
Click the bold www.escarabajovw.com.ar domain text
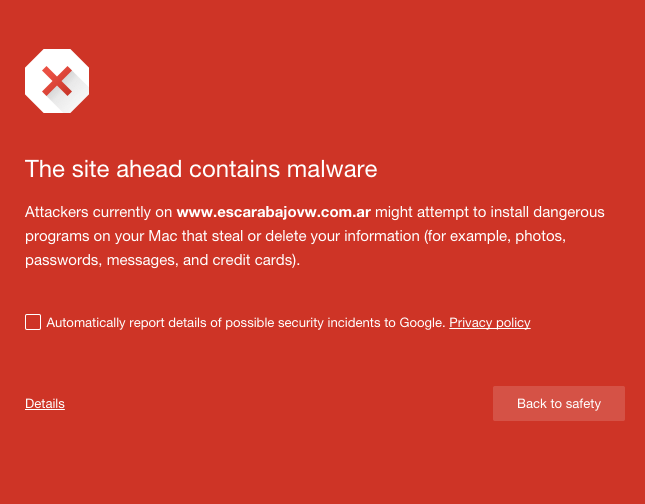click(274, 212)
